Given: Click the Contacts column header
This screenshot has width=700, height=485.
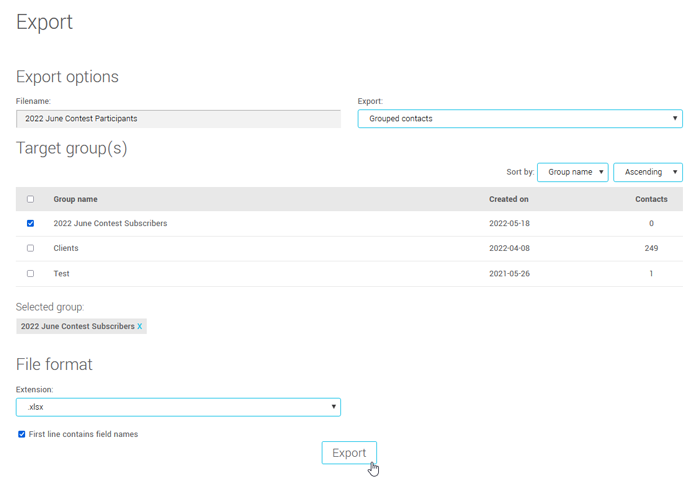Looking at the screenshot, I should click(x=651, y=199).
